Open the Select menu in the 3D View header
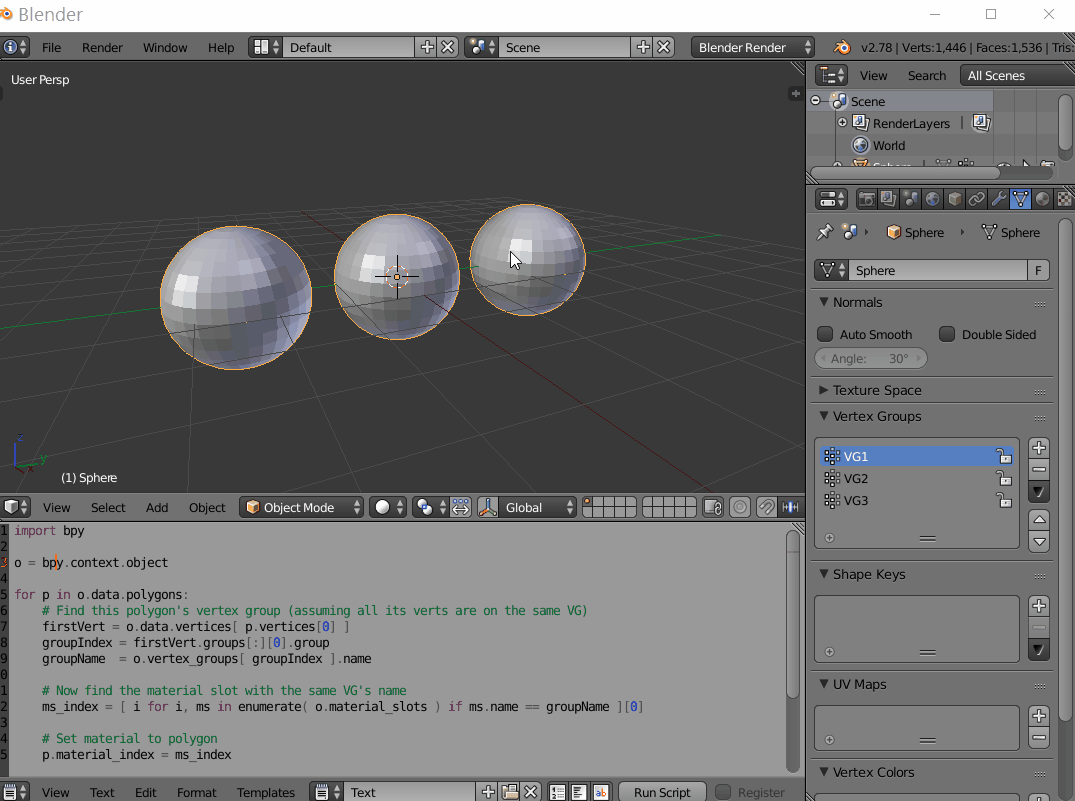Viewport: 1075px width, 801px height. click(108, 507)
